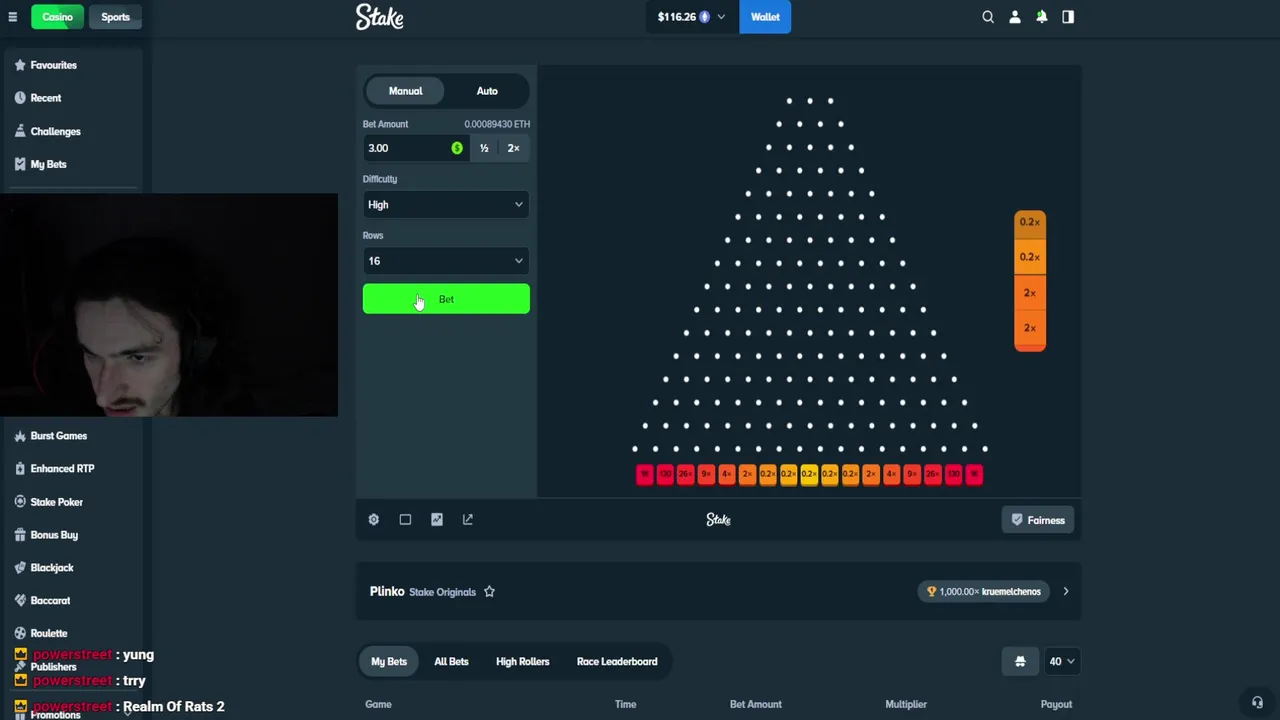Click Stake Originals provider link
1280x720 pixels.
(442, 592)
